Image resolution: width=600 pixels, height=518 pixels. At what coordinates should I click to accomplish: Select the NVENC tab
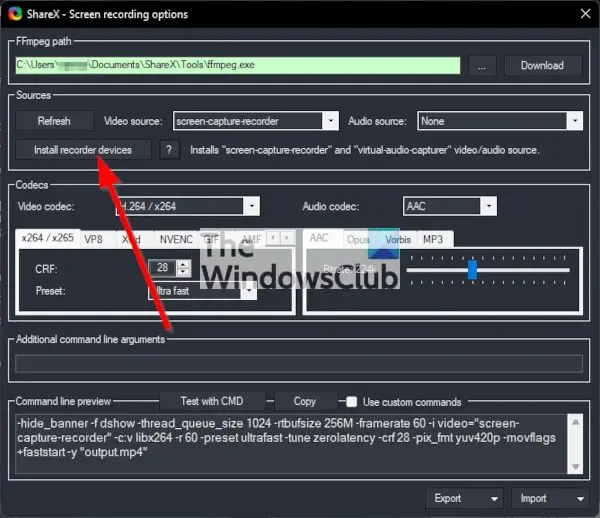[176, 240]
